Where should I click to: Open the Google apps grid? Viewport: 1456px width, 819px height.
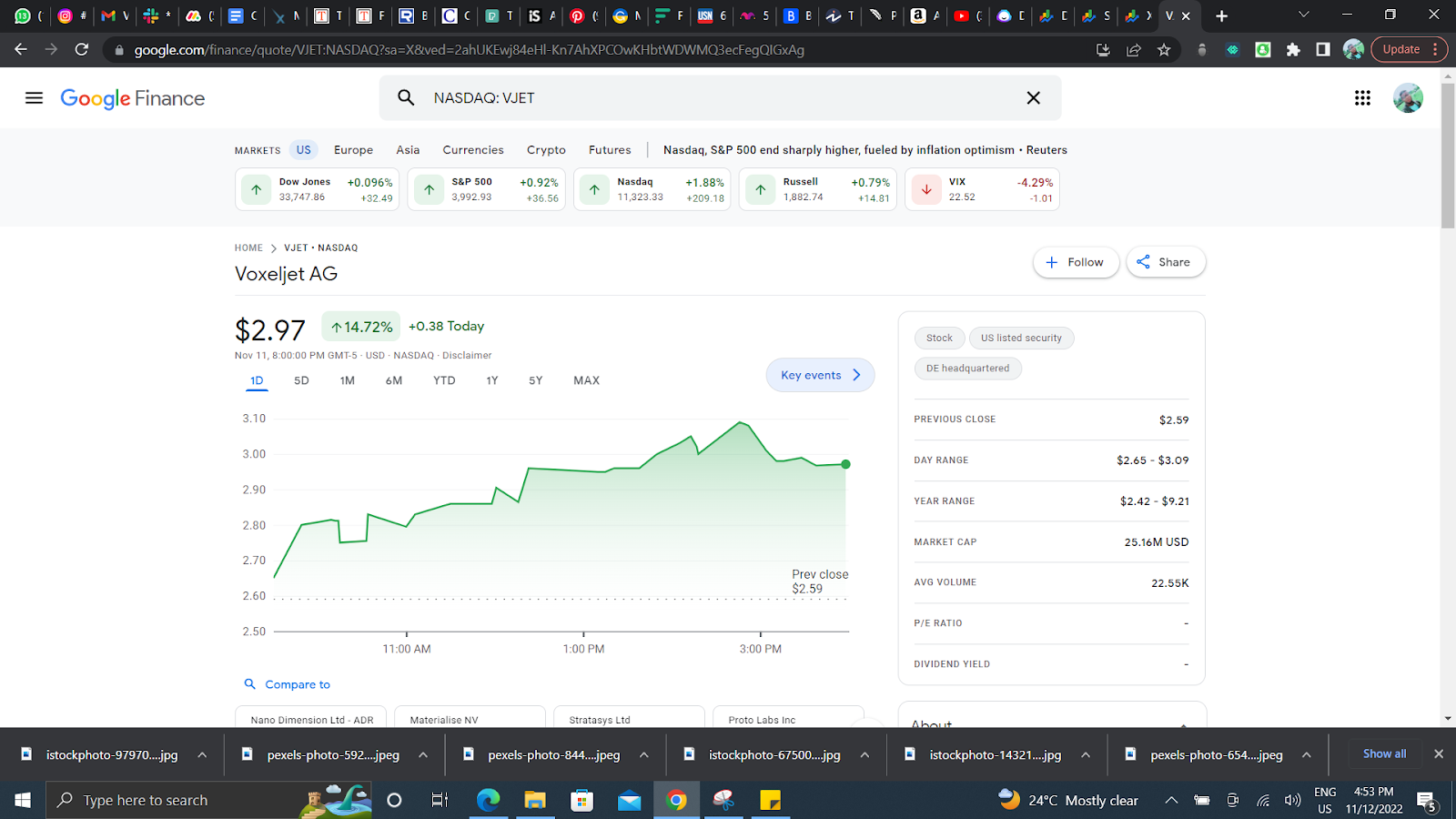(1362, 97)
